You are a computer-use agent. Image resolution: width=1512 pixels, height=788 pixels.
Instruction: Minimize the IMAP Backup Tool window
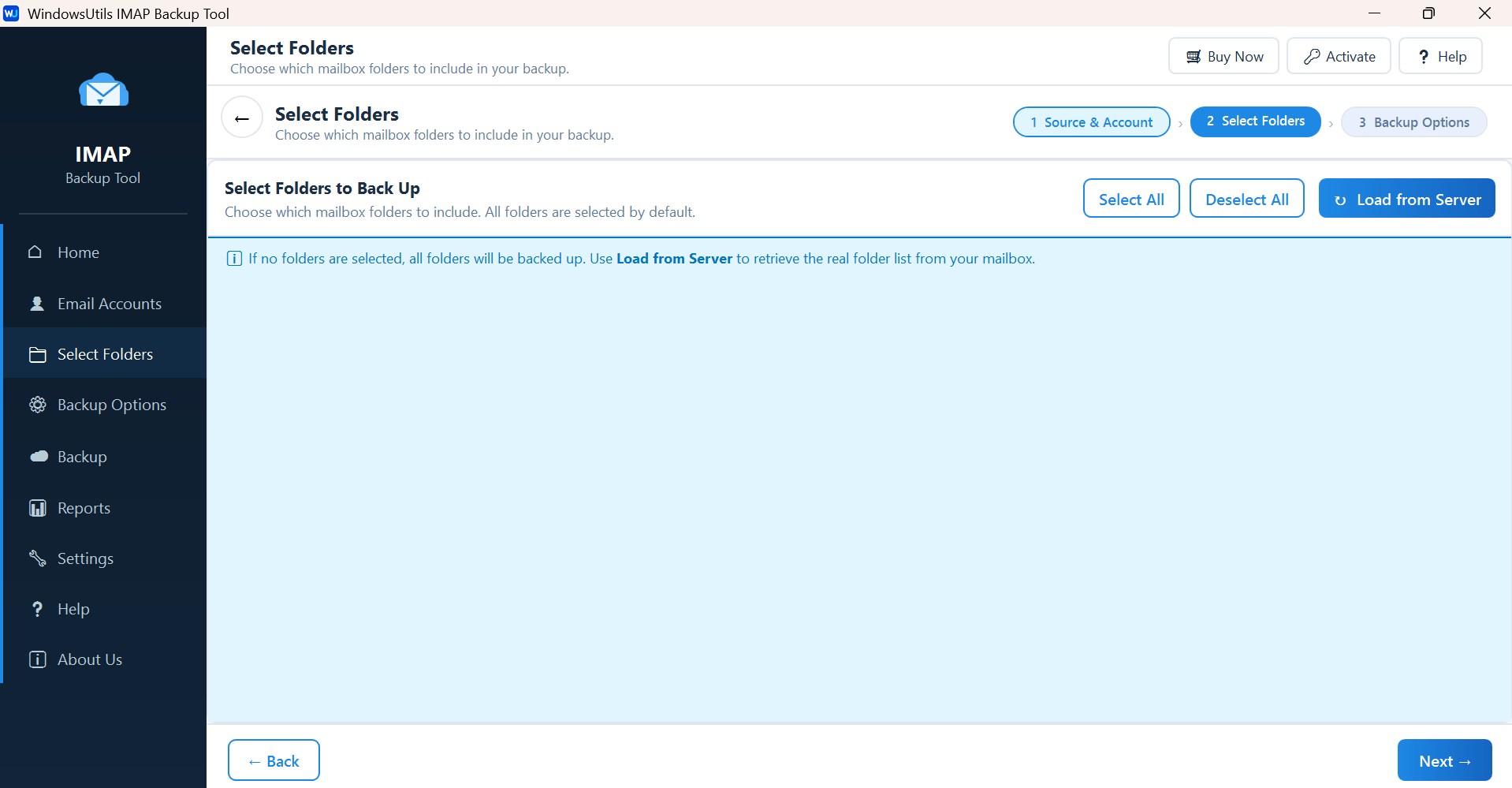click(1374, 13)
